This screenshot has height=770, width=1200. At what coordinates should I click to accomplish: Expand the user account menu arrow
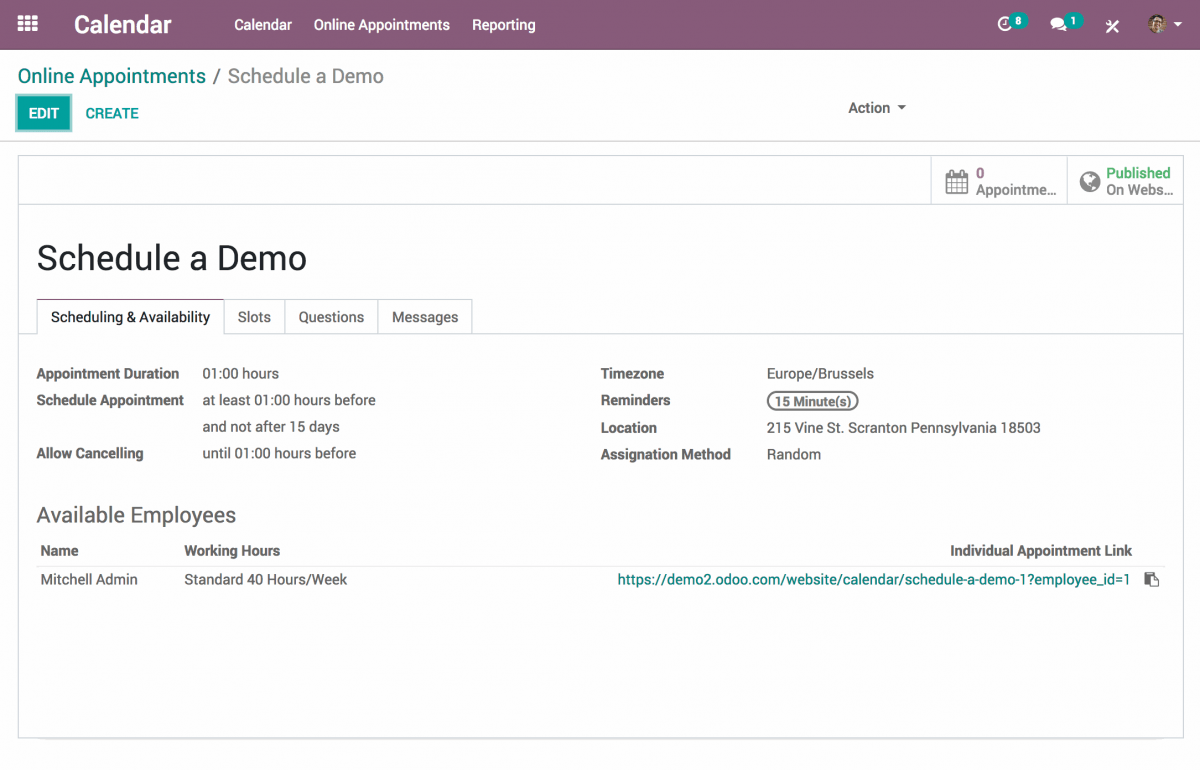click(x=1179, y=25)
